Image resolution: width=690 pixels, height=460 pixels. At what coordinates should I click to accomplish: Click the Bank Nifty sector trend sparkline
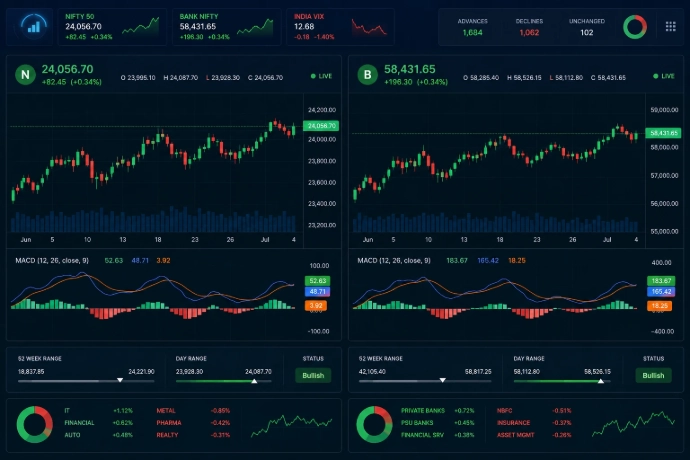(633, 424)
